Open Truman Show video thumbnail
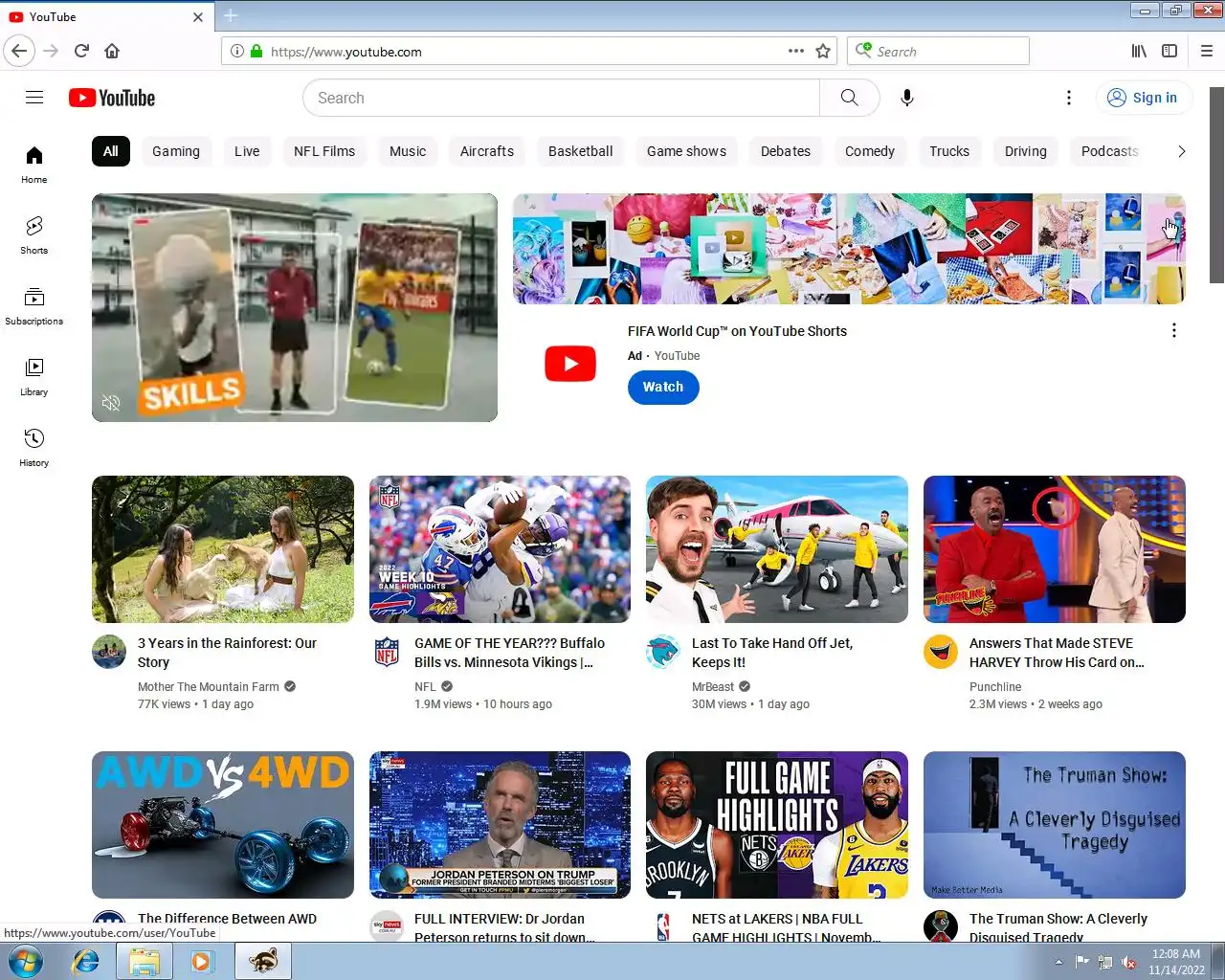1225x980 pixels. click(x=1055, y=825)
